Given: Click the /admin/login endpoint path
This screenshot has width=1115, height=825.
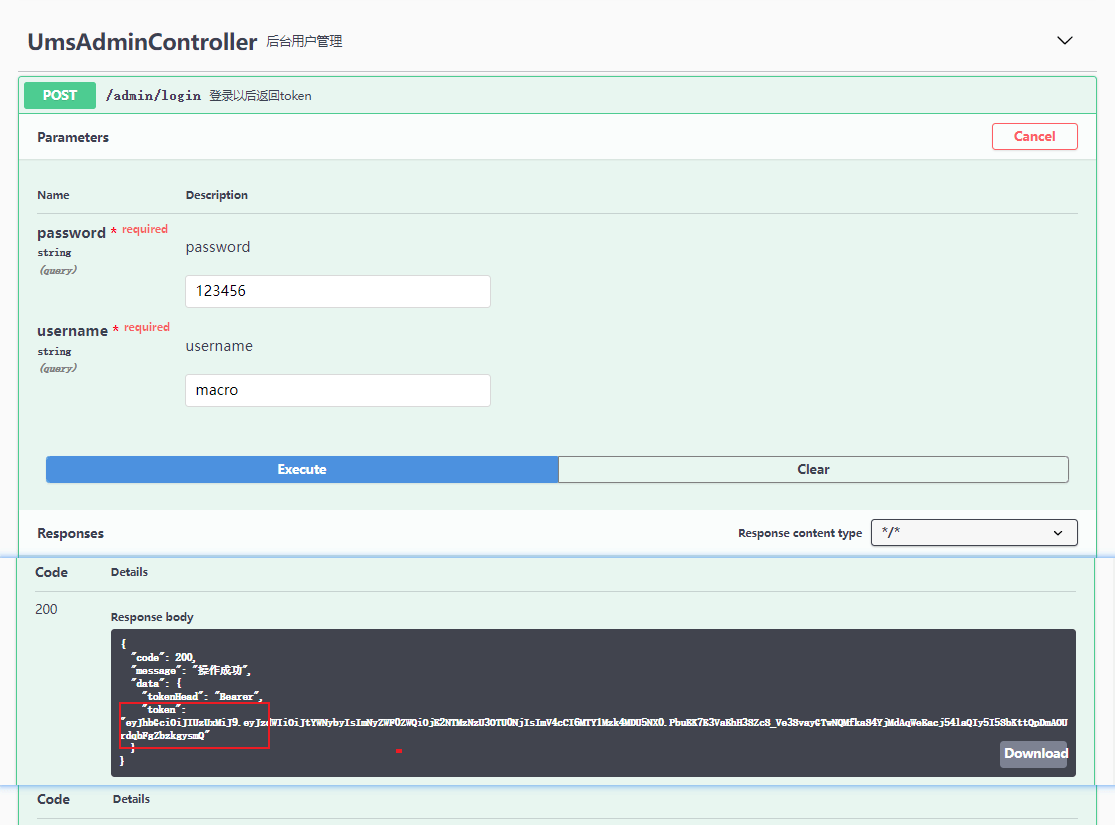Looking at the screenshot, I should click(x=153, y=95).
